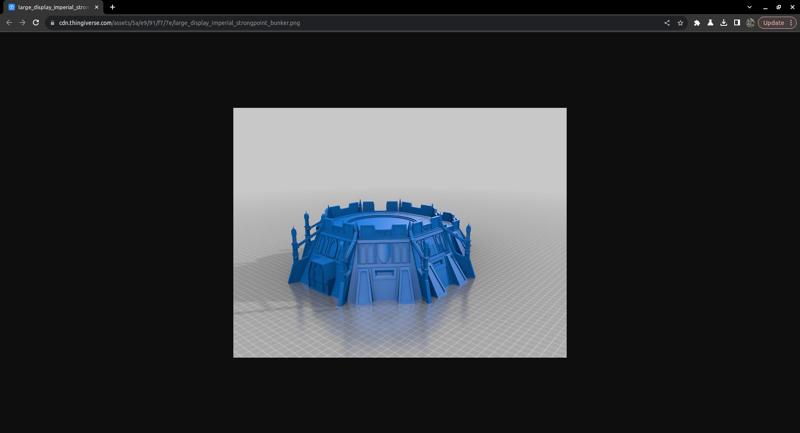Open the profile avatar menu
The height and width of the screenshot is (433, 800).
coord(750,23)
